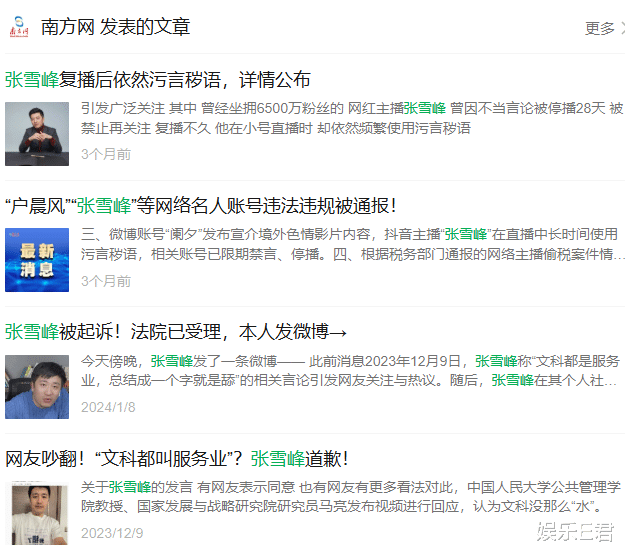Click snippet about 6500万粉丝 网红主播

coord(352,118)
